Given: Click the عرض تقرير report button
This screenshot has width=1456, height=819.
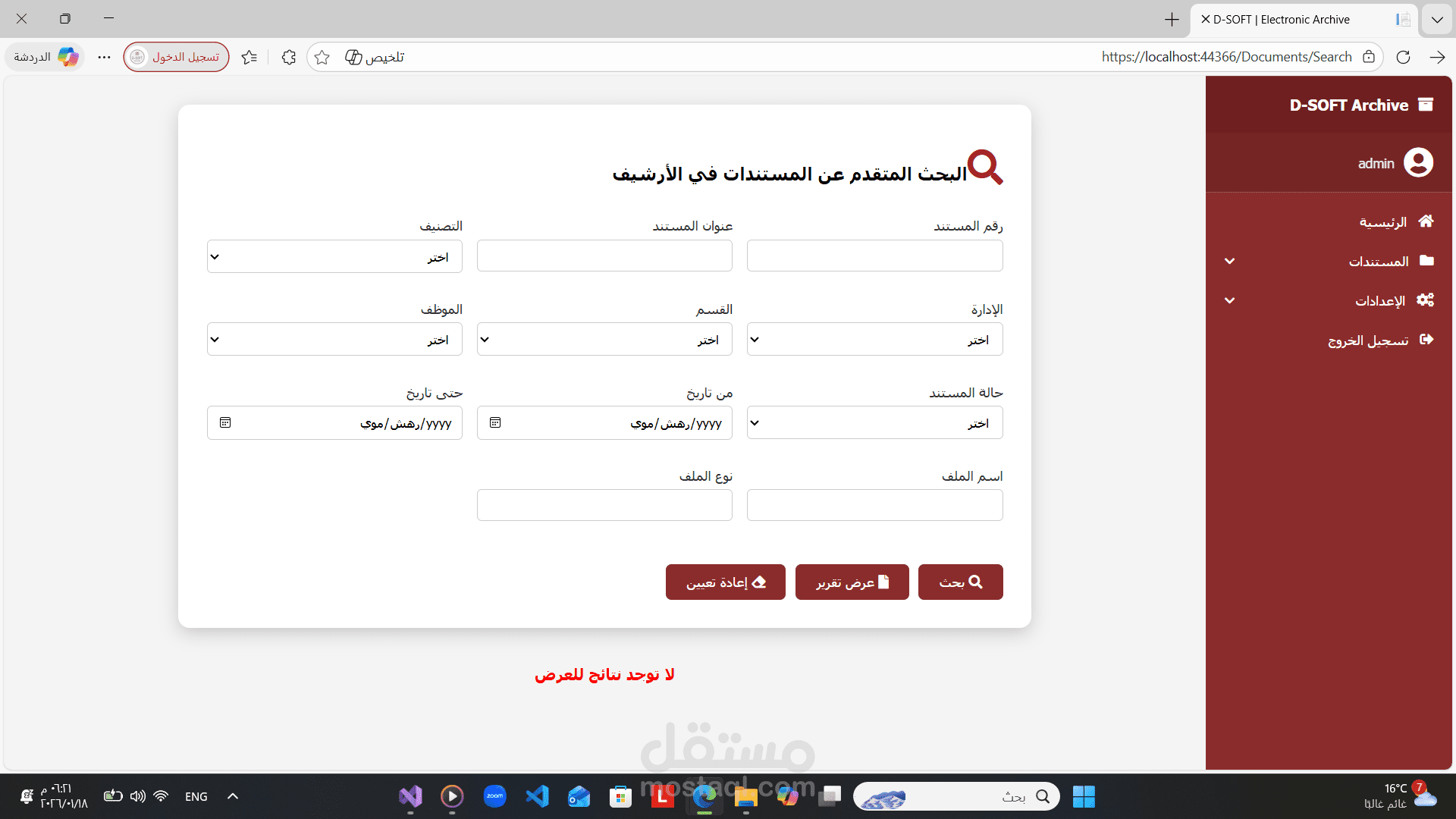Looking at the screenshot, I should coord(852,582).
